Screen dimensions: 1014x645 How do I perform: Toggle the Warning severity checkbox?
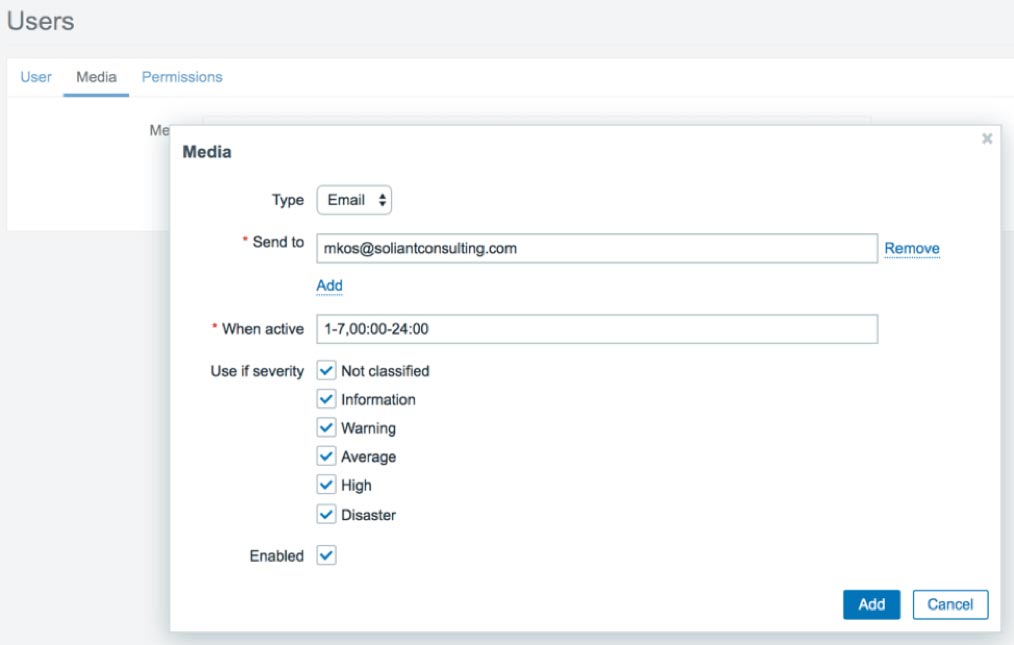(x=327, y=428)
